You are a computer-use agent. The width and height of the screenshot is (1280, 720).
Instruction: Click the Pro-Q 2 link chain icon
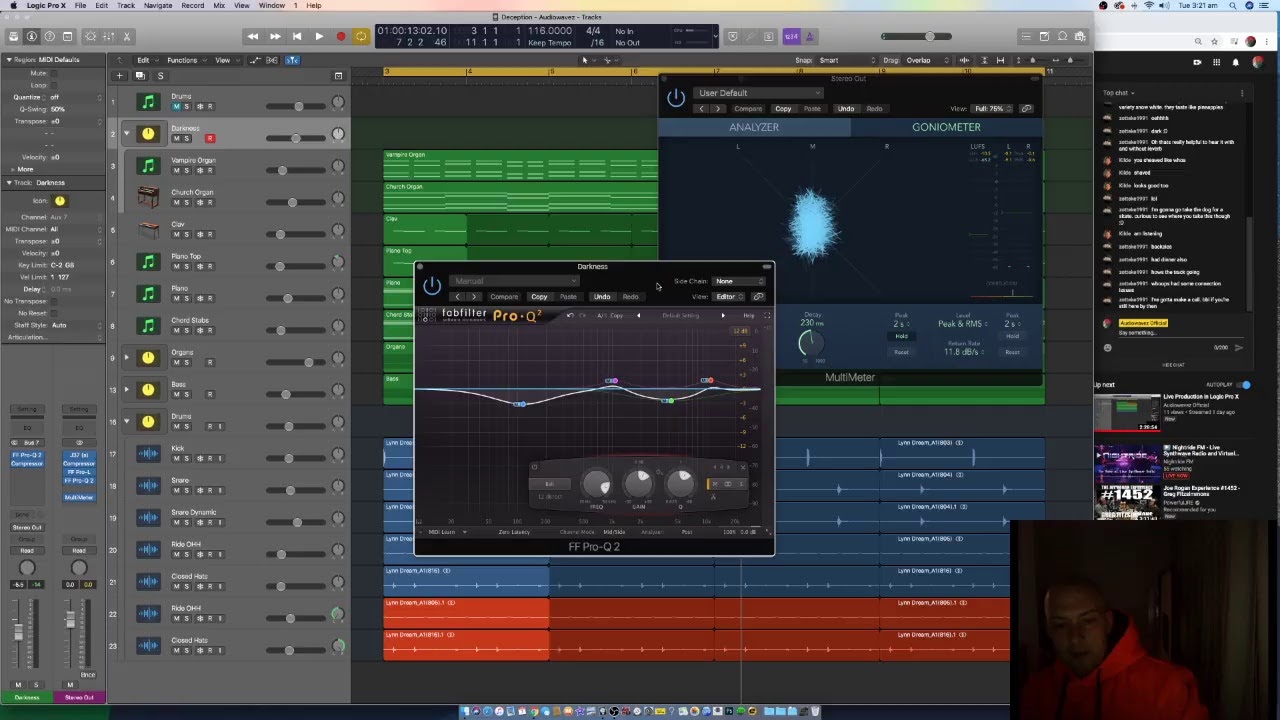[x=758, y=297]
